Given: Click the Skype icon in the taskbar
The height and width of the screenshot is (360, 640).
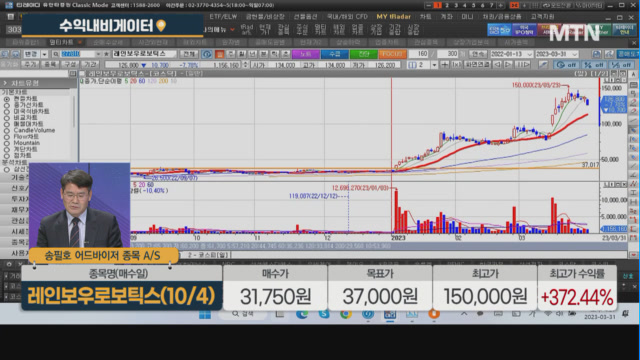Looking at the screenshot, I should tap(324, 314).
